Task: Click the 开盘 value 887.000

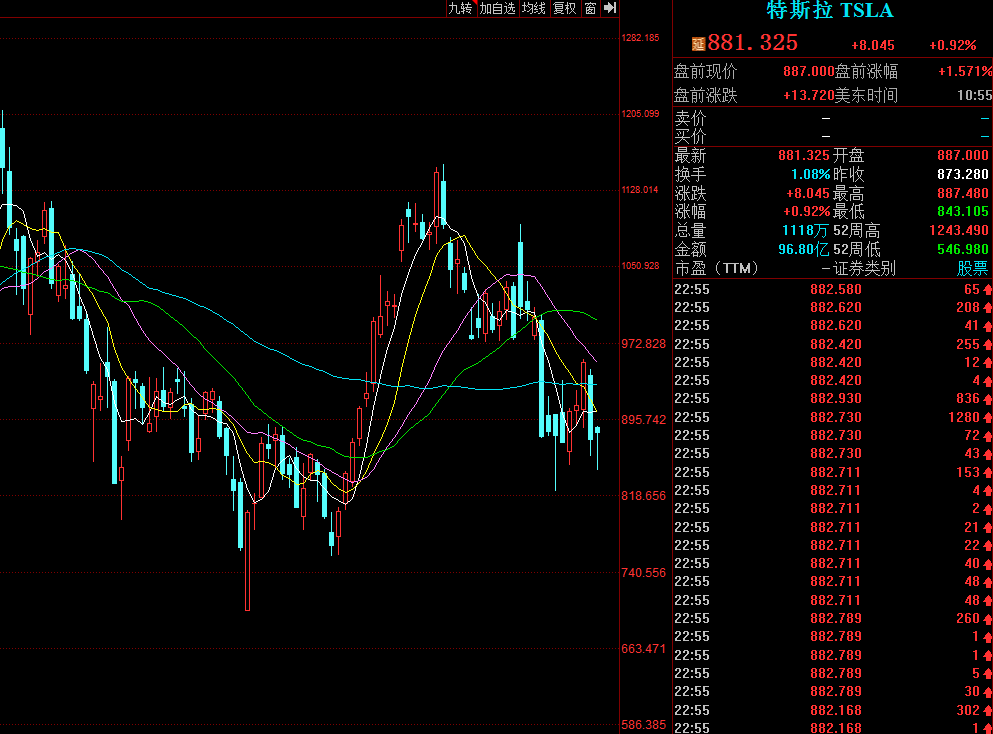Action: tap(963, 156)
